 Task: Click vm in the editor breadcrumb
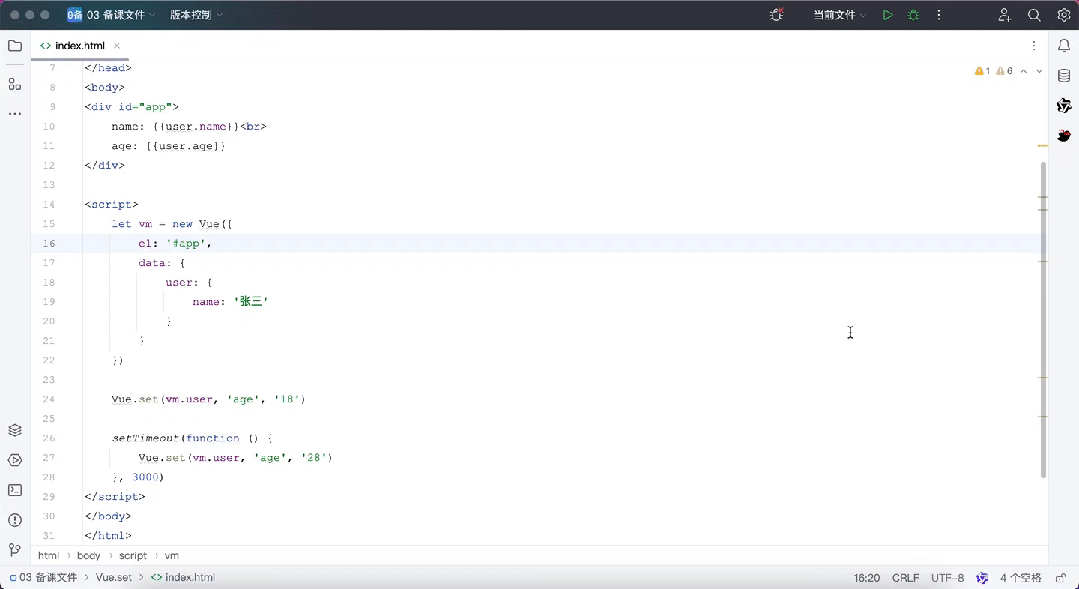[x=171, y=555]
